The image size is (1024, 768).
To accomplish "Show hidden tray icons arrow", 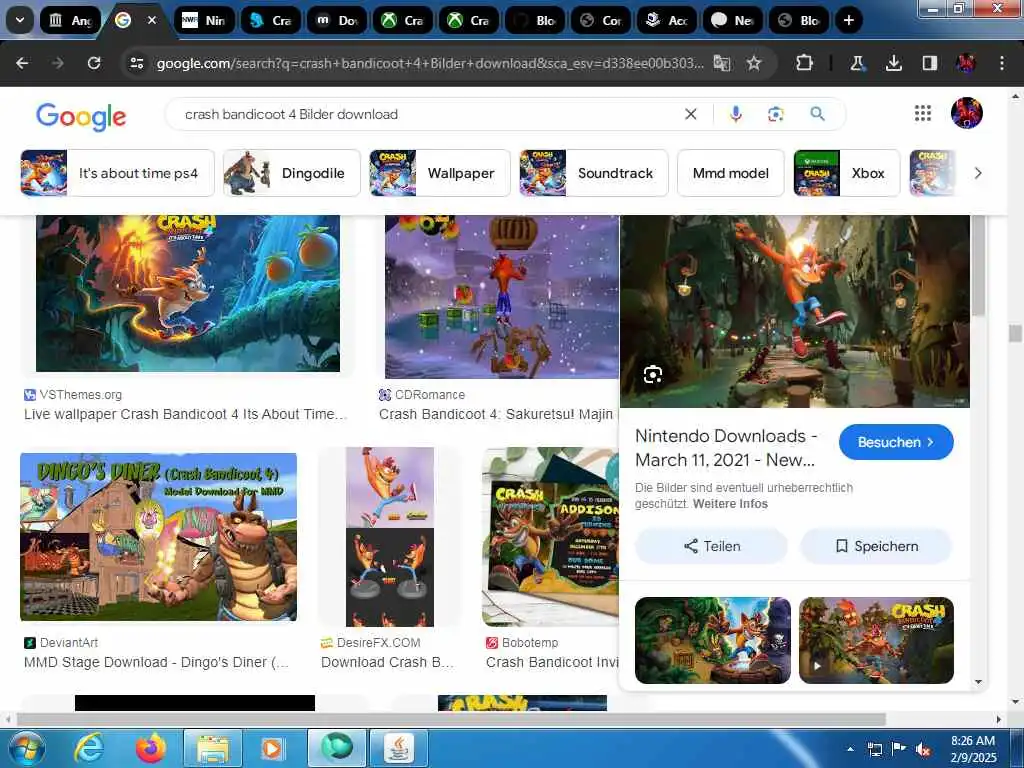I will point(850,749).
